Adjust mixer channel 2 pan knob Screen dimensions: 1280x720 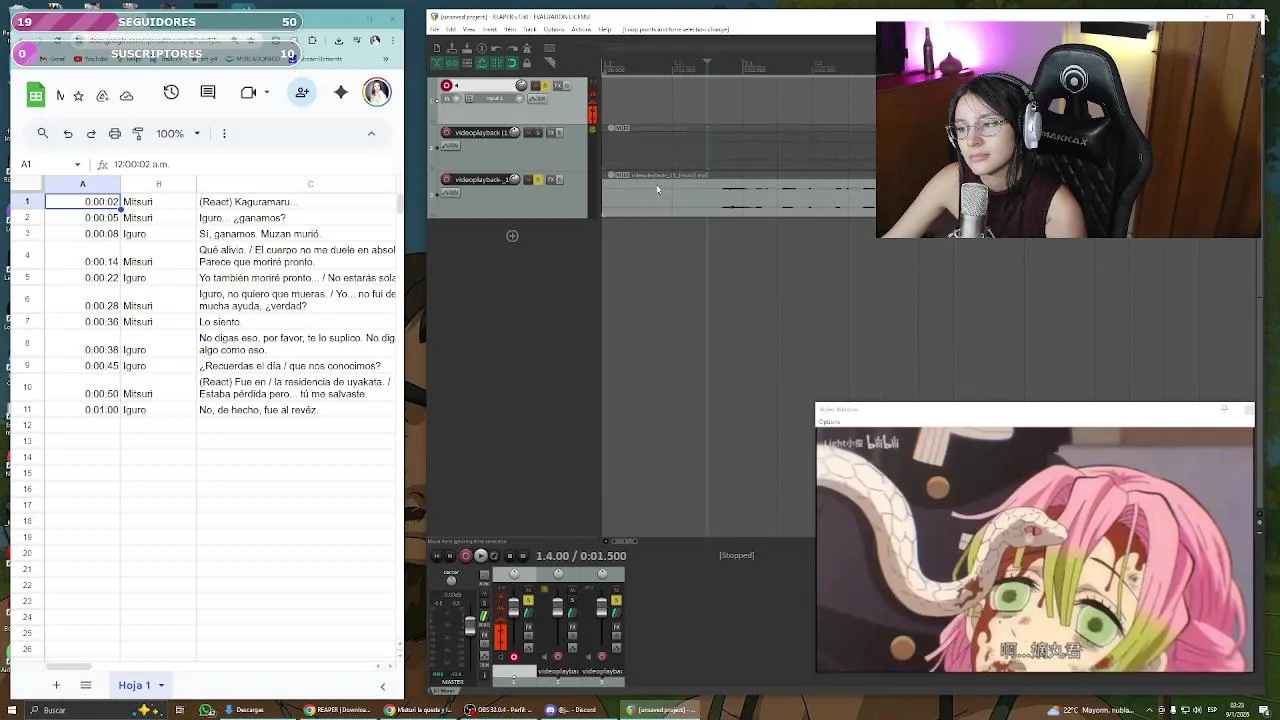pyautogui.click(x=558, y=574)
